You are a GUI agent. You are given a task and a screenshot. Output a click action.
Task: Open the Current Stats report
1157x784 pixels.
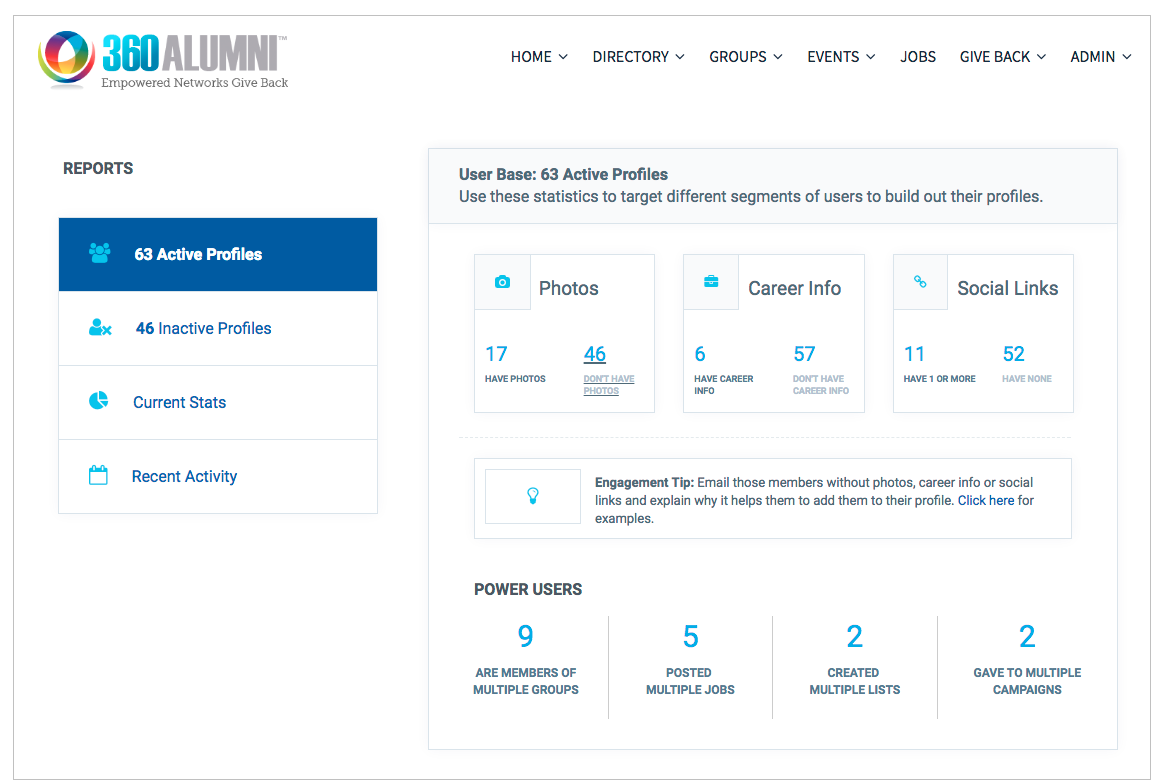[218, 402]
